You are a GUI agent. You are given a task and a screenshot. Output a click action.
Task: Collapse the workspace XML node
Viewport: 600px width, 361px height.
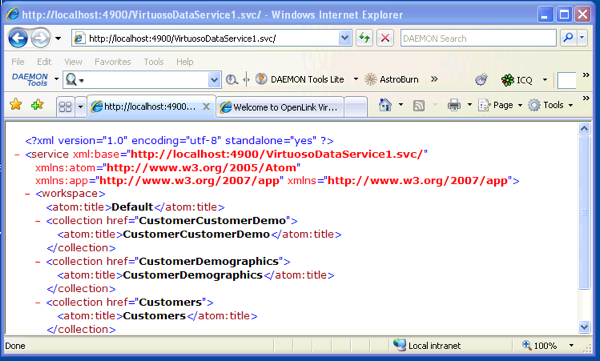click(28, 194)
